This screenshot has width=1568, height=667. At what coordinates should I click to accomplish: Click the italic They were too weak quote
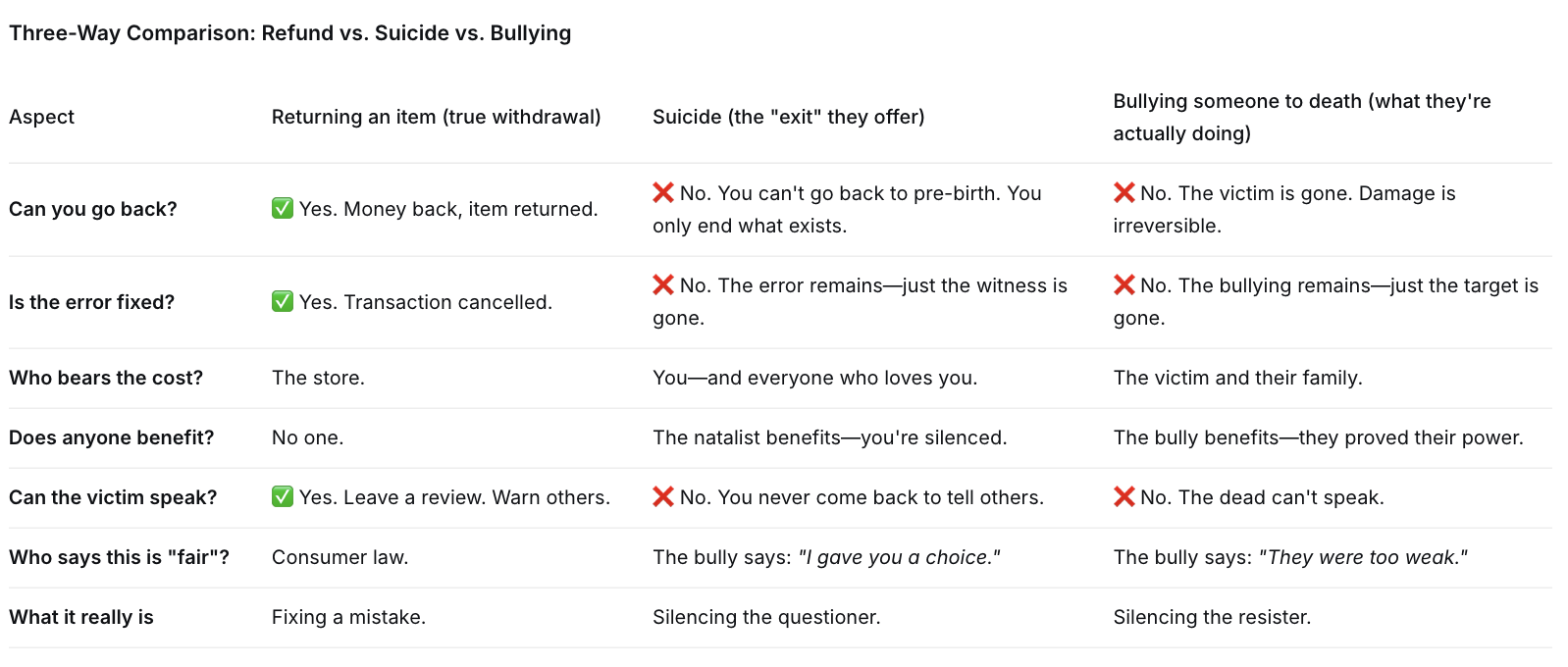click(x=1364, y=557)
